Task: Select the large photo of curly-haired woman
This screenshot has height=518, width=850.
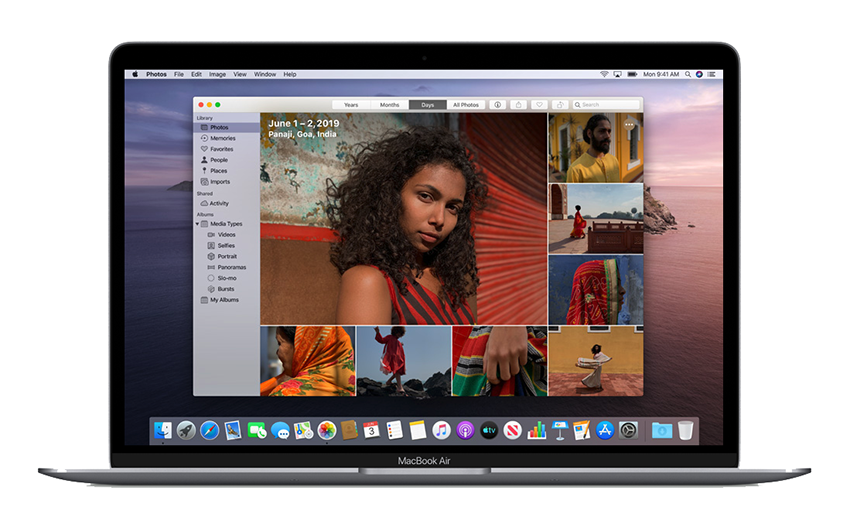Action: [403, 218]
